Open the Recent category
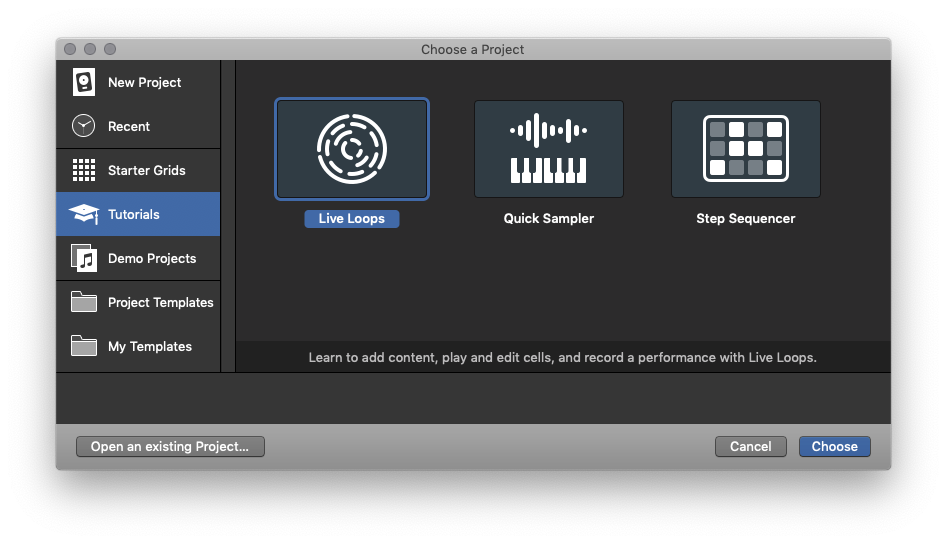Viewport: 947px width, 544px height. coord(138,126)
